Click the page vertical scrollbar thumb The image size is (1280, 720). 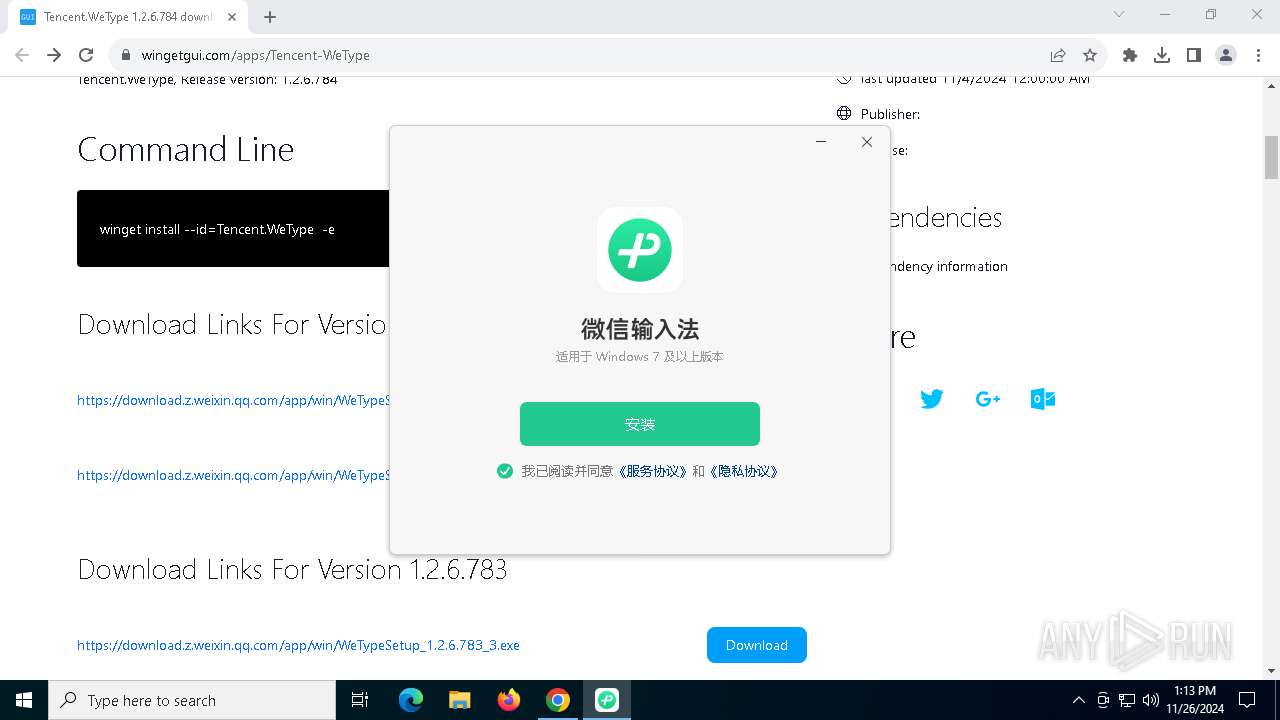click(x=1272, y=157)
